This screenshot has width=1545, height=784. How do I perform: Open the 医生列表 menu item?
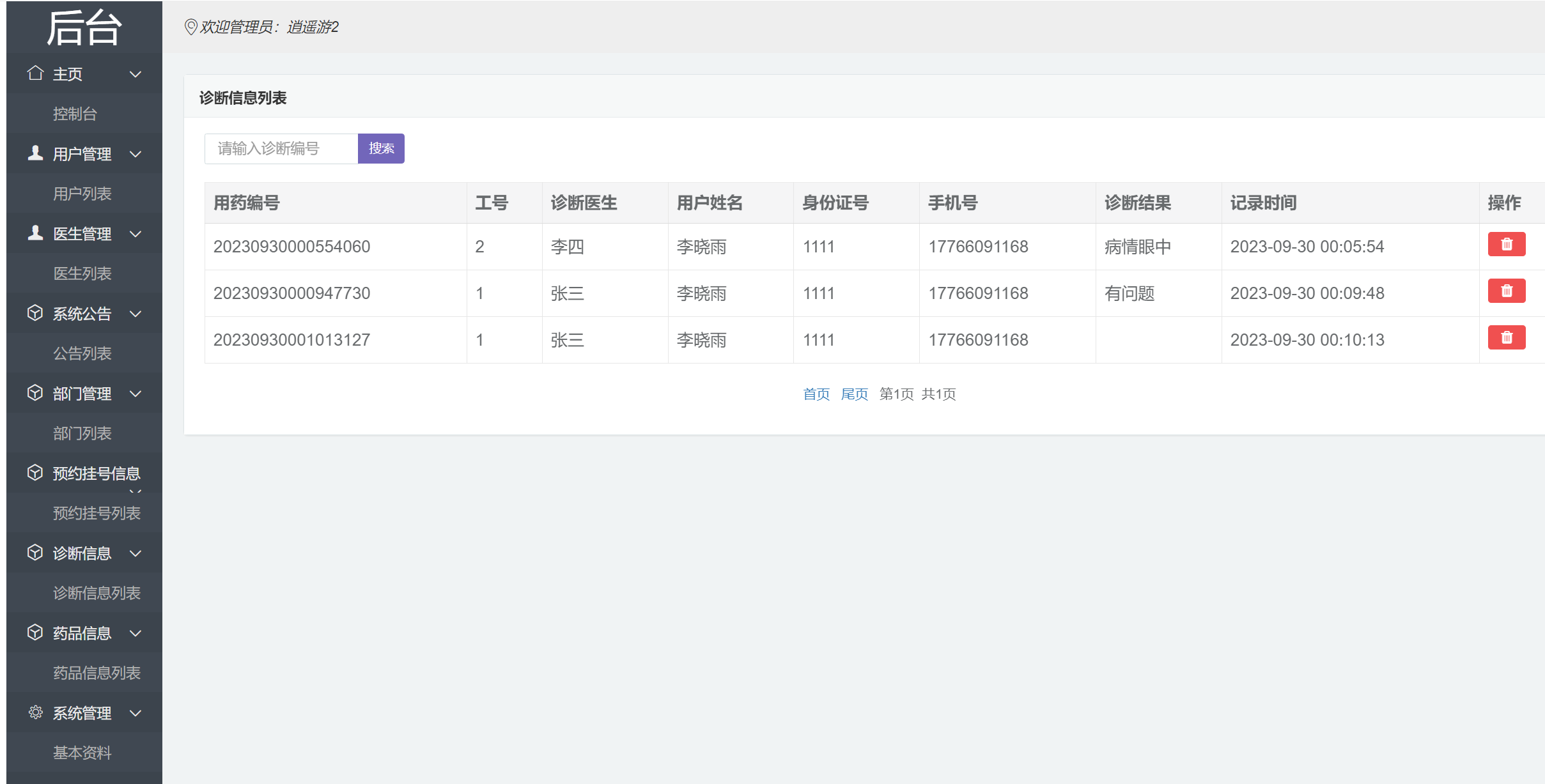[82, 273]
